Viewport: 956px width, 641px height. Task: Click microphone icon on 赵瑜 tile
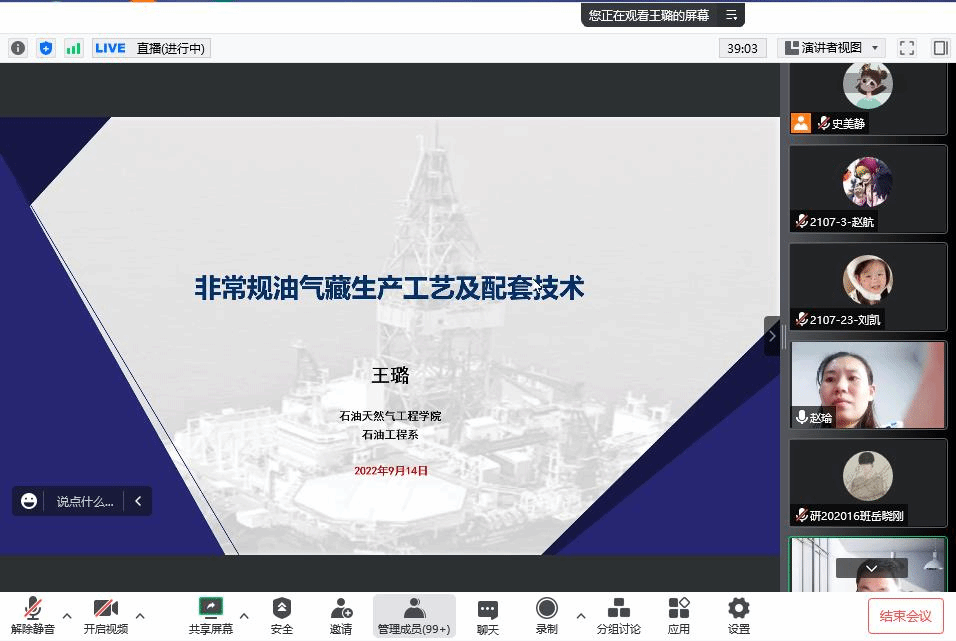pyautogui.click(x=802, y=417)
